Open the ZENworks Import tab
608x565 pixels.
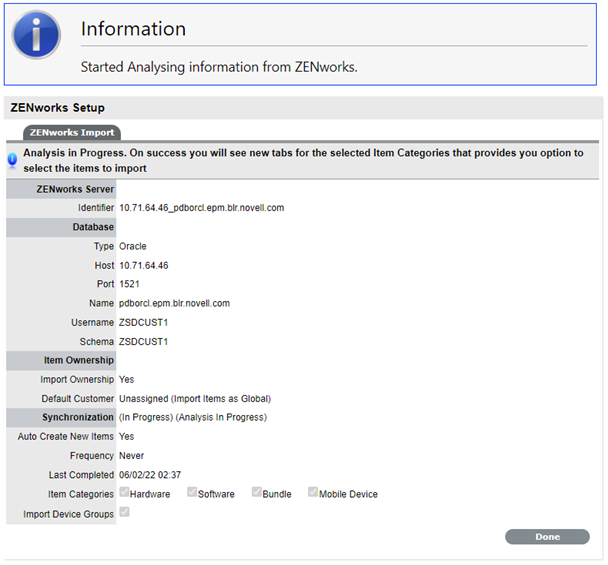tap(72, 133)
